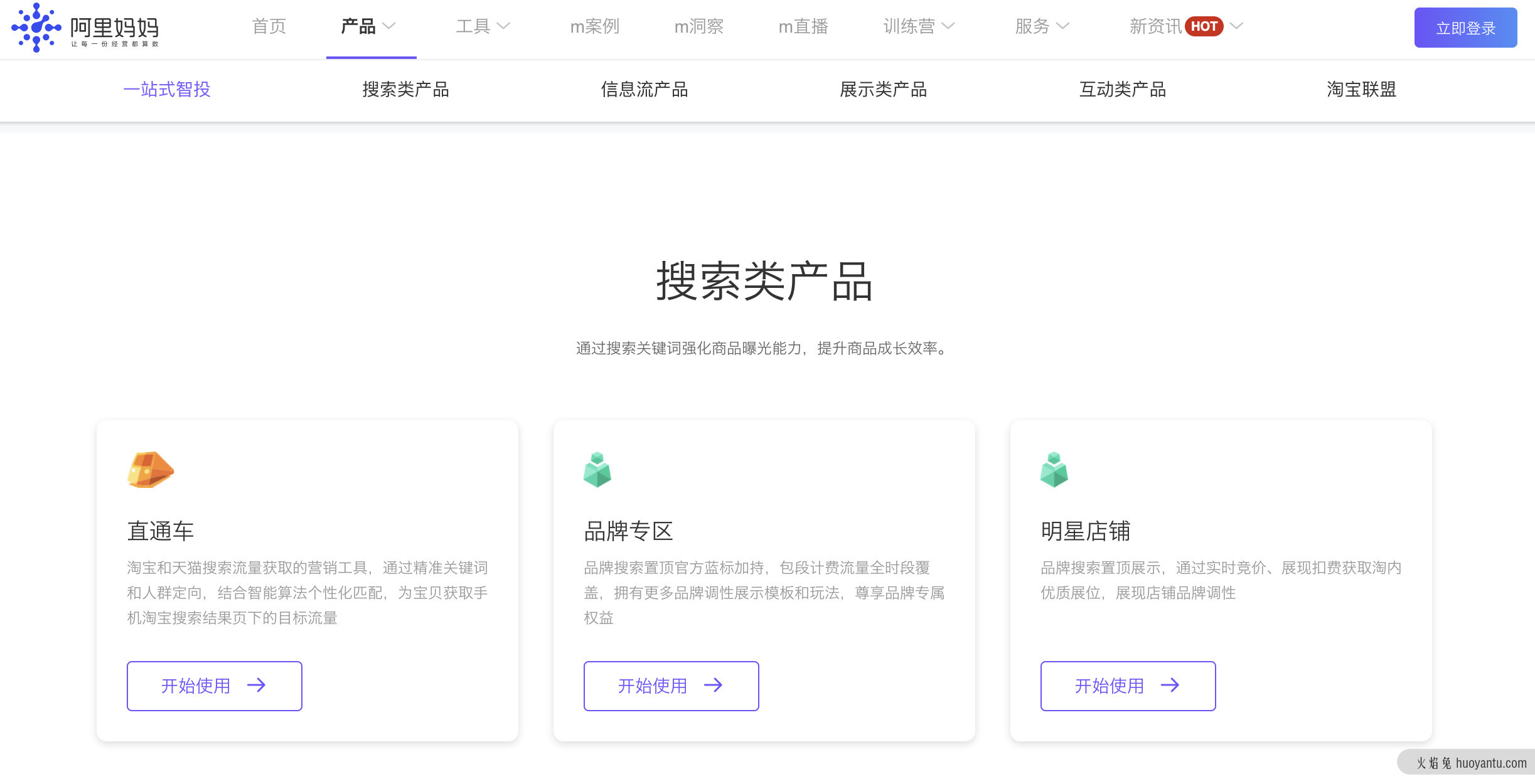Open the 服务 menu item
1535x784 pixels.
tap(1032, 26)
